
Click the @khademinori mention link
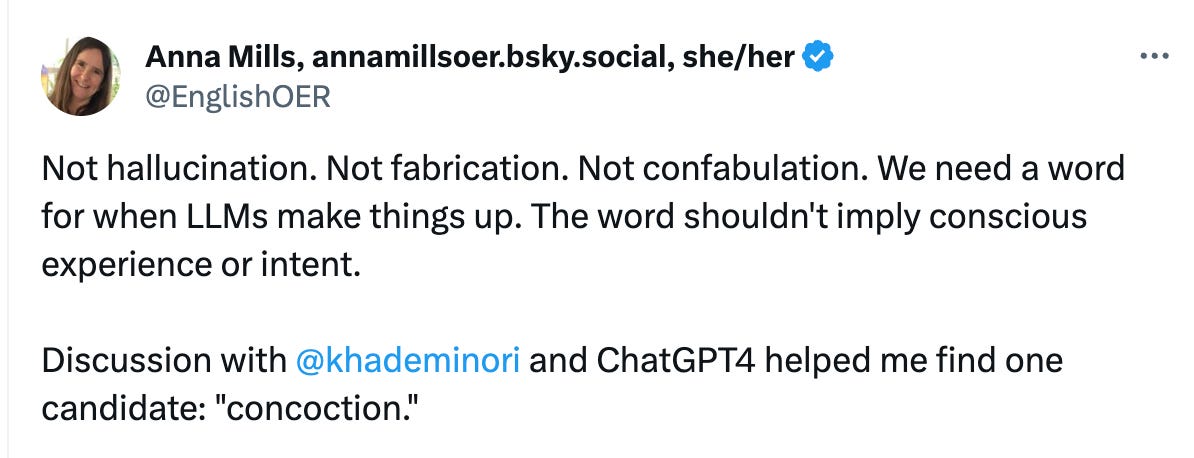tap(408, 359)
